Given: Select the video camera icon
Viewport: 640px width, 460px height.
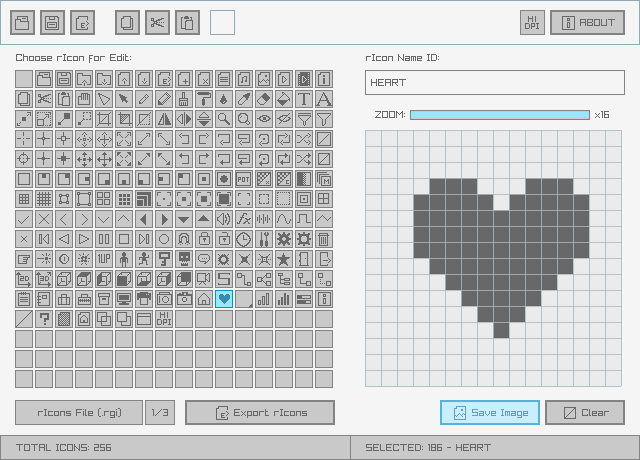Looking at the screenshot, I should click(204, 279).
